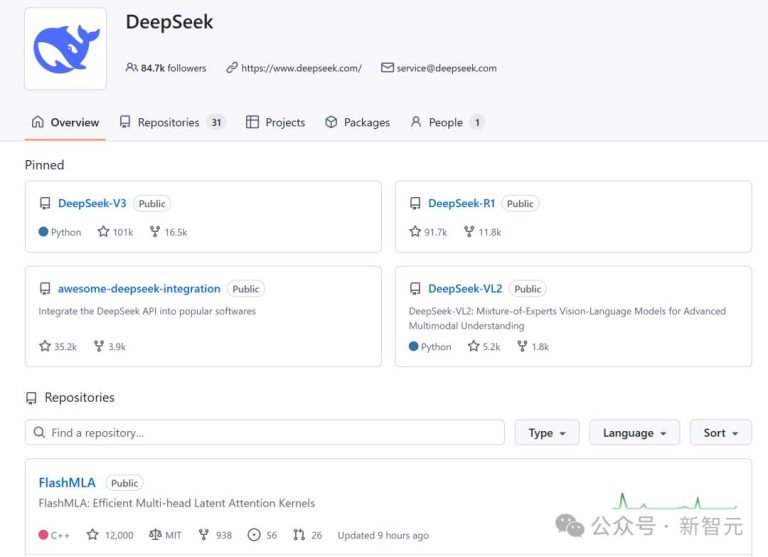Screen dimensions: 768x557
Task: Click the MIT license scale icon
Action: (155, 534)
